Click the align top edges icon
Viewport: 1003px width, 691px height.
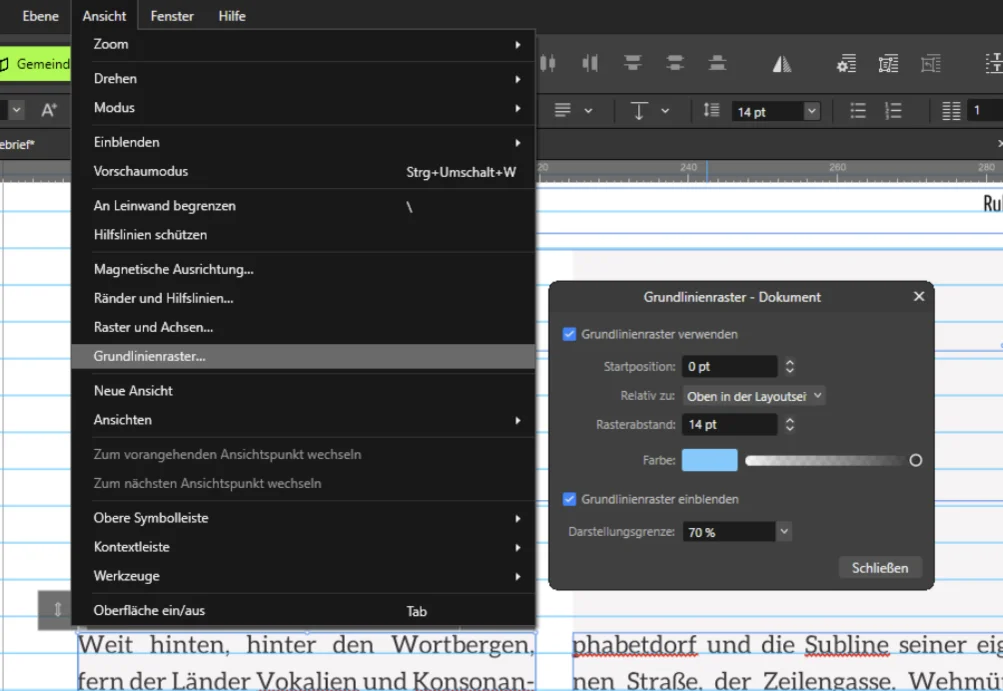633,63
